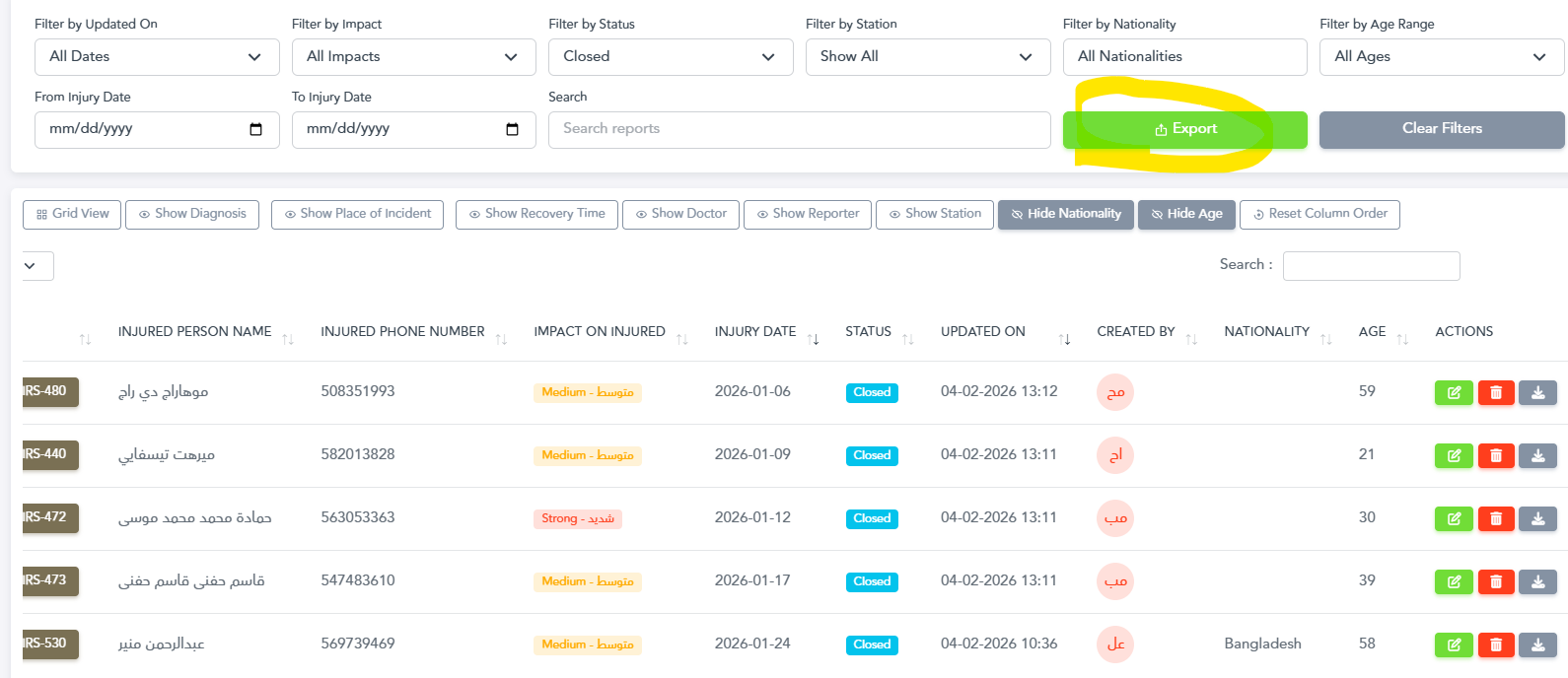Show the Place of Incident column
This screenshot has width=1568, height=678.
coord(357,214)
